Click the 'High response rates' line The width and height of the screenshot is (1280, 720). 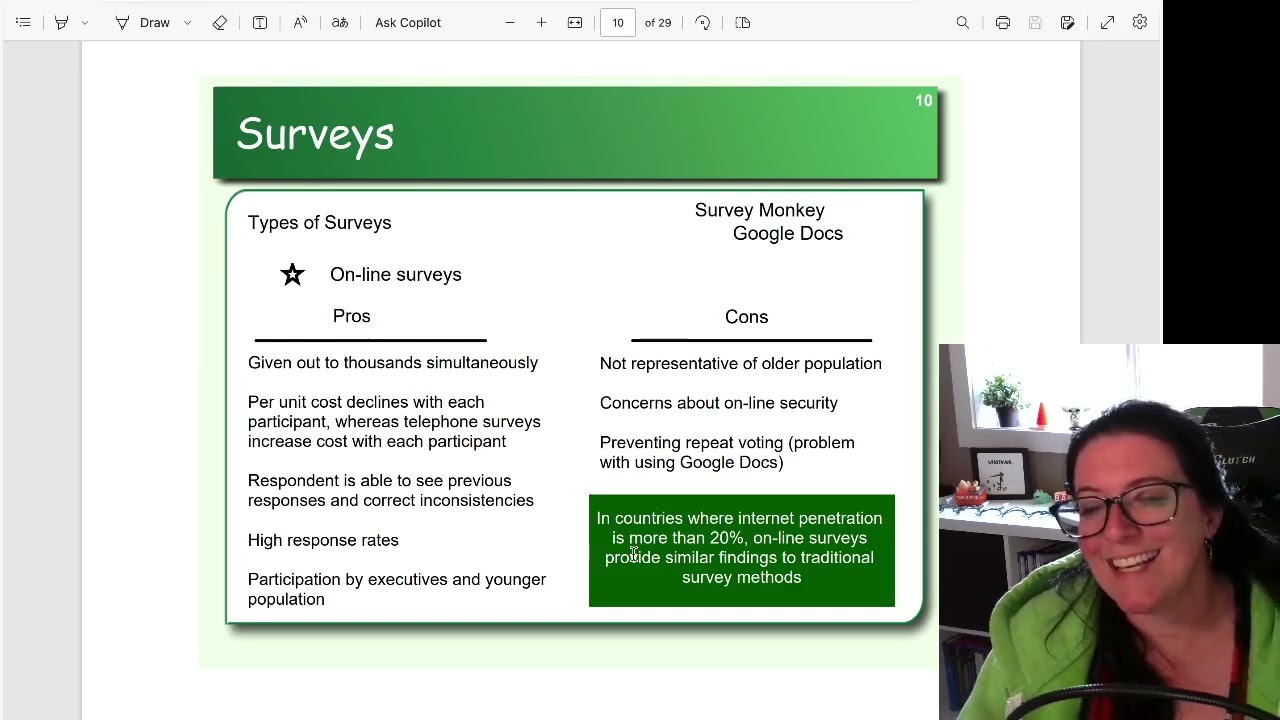click(323, 540)
